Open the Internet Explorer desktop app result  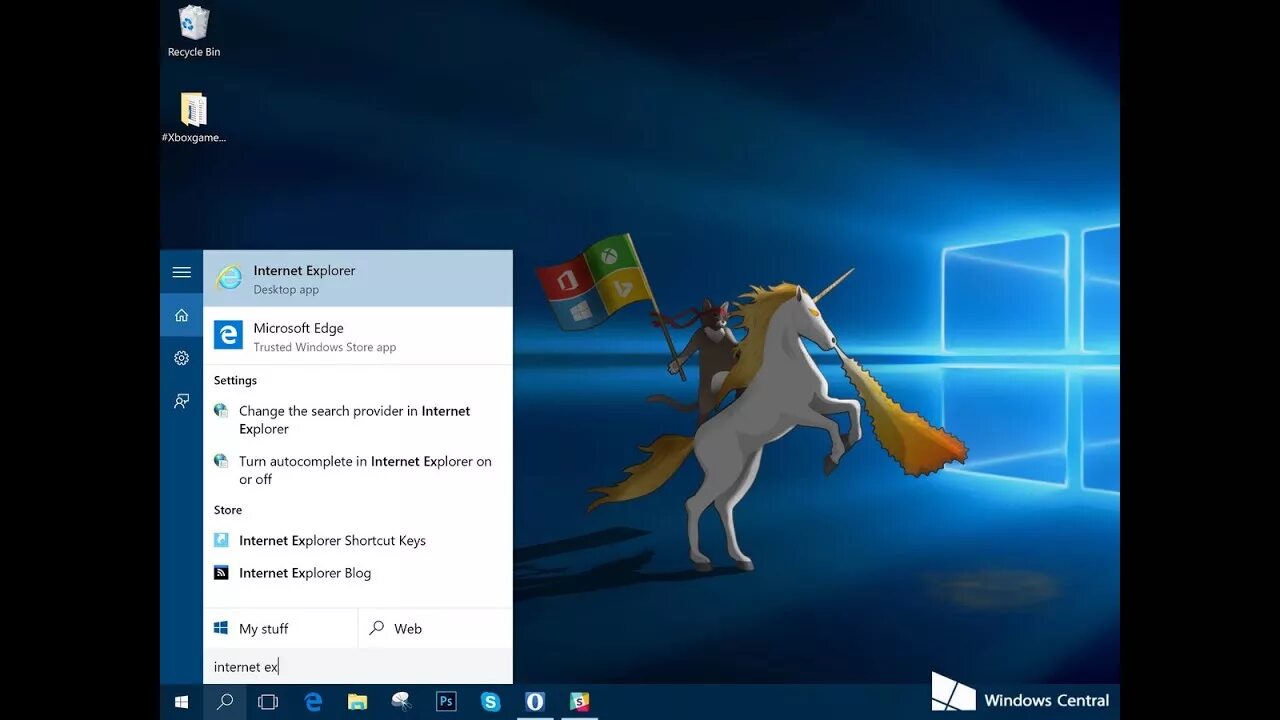click(x=358, y=278)
